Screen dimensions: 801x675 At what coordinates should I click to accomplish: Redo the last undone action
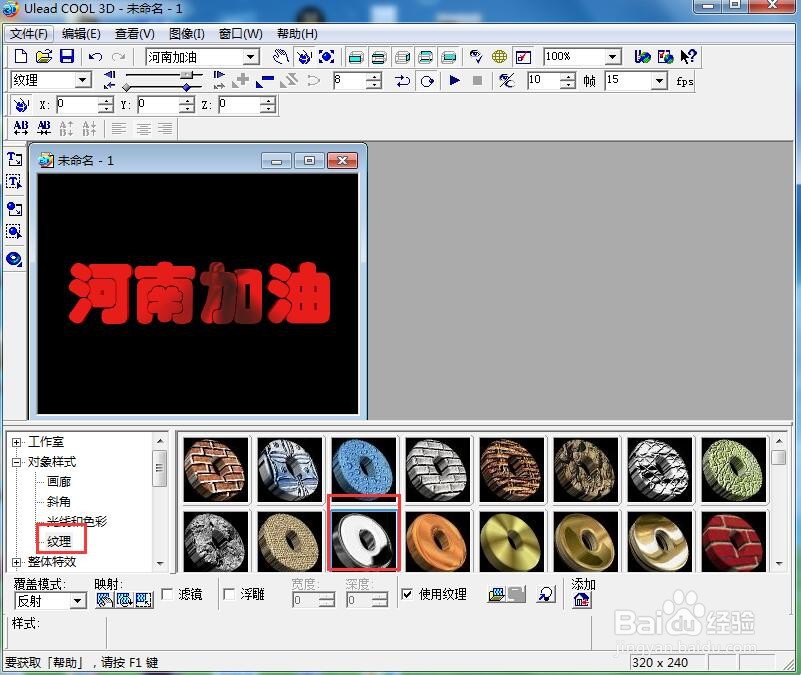[x=119, y=56]
